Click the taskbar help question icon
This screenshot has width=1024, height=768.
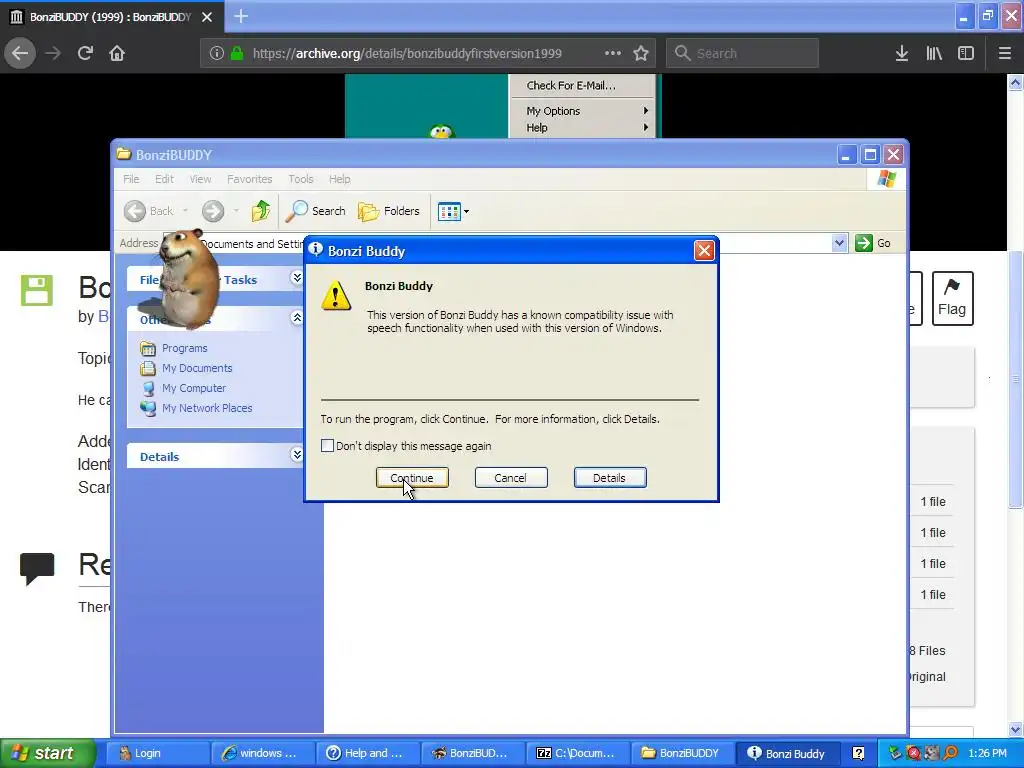(858, 753)
